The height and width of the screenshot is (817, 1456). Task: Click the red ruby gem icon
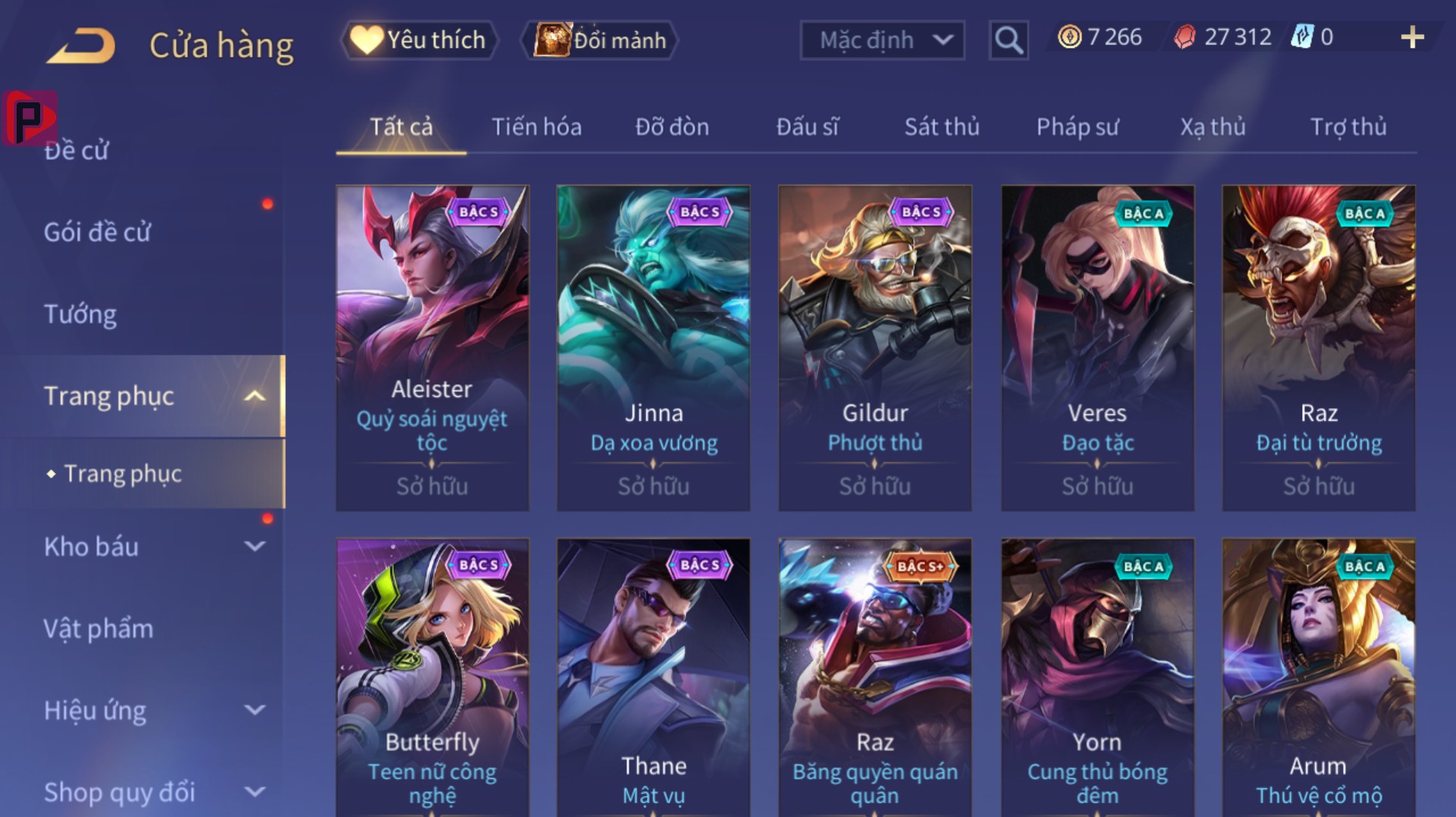click(1184, 36)
